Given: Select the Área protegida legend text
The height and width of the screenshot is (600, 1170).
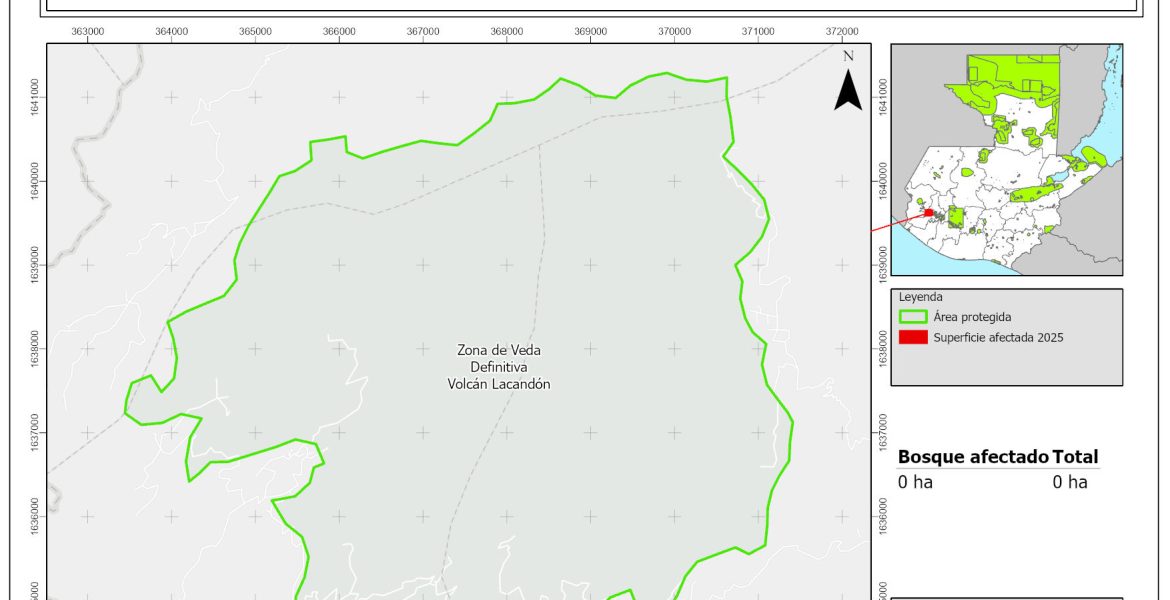Looking at the screenshot, I should tap(972, 317).
